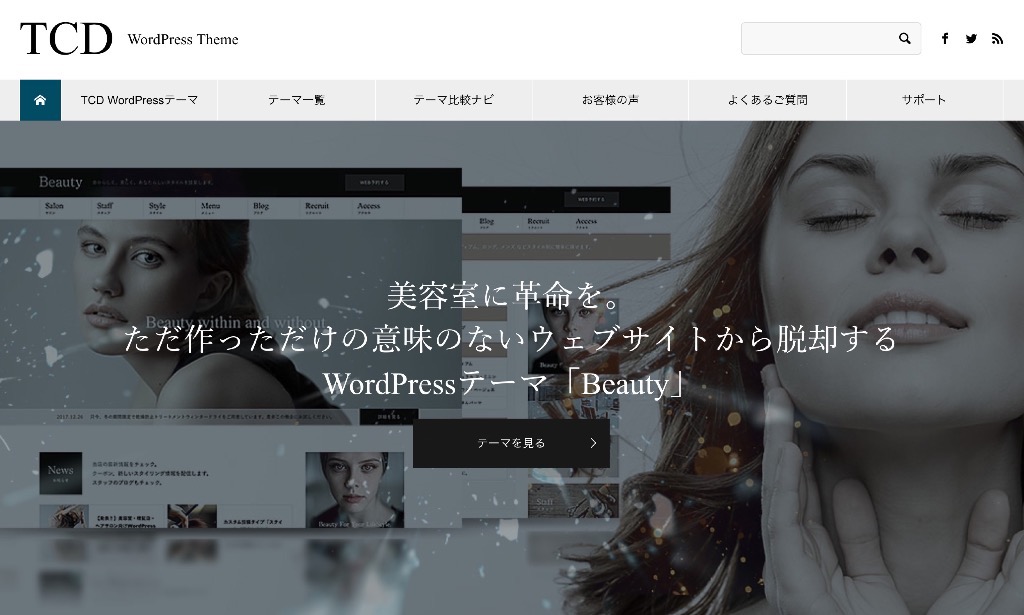Select the よくあるご質問 menu item

[767, 100]
